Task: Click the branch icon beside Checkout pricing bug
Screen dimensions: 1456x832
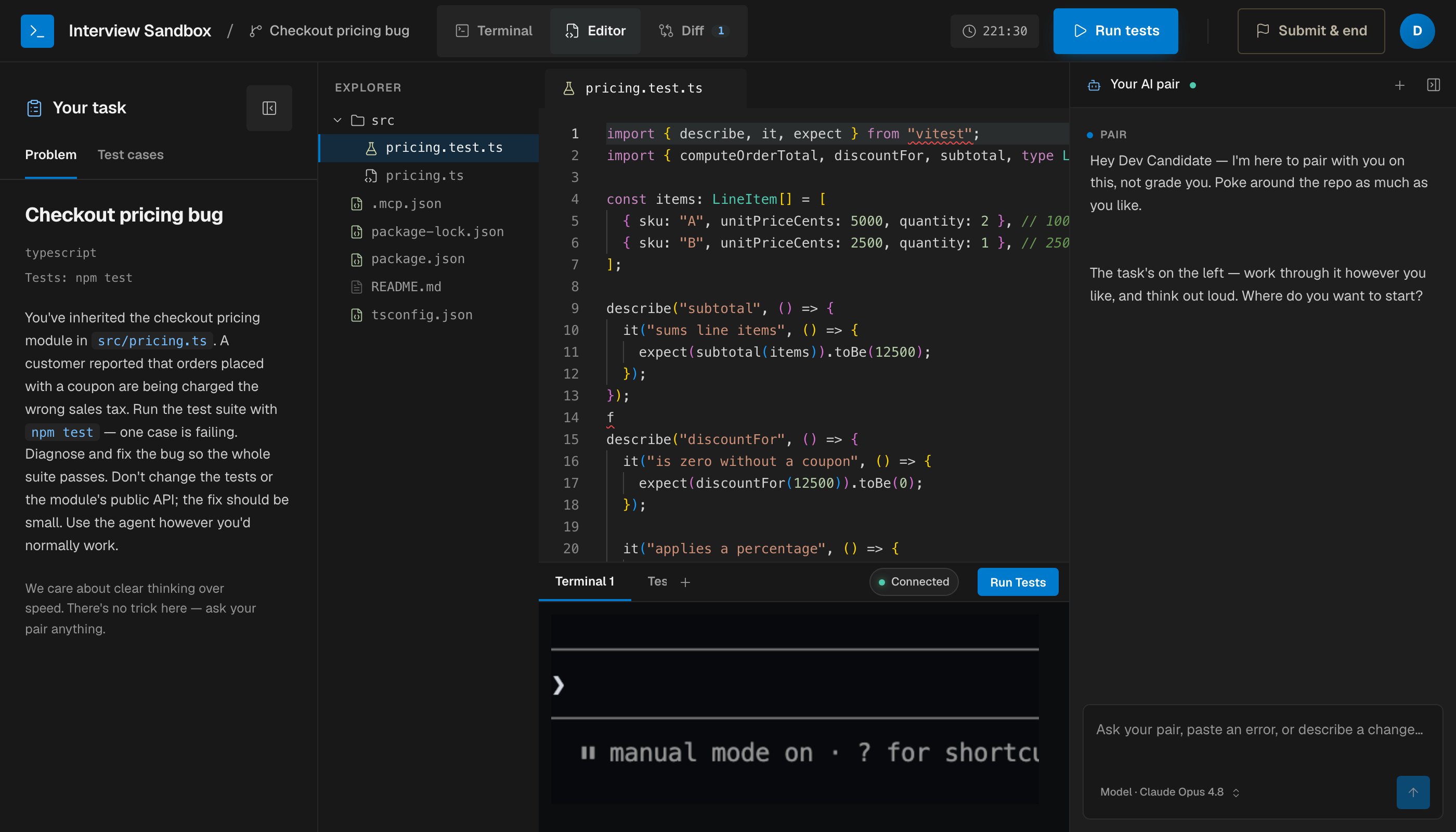Action: [x=255, y=31]
